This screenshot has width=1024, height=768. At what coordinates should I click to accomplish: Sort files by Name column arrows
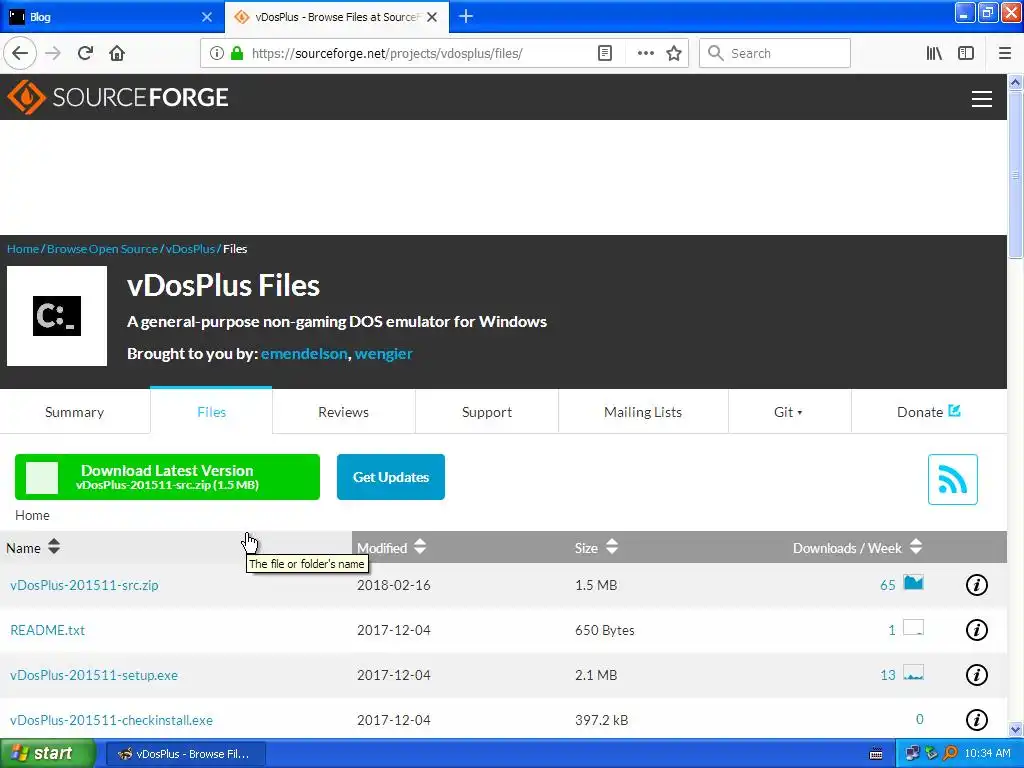point(54,547)
